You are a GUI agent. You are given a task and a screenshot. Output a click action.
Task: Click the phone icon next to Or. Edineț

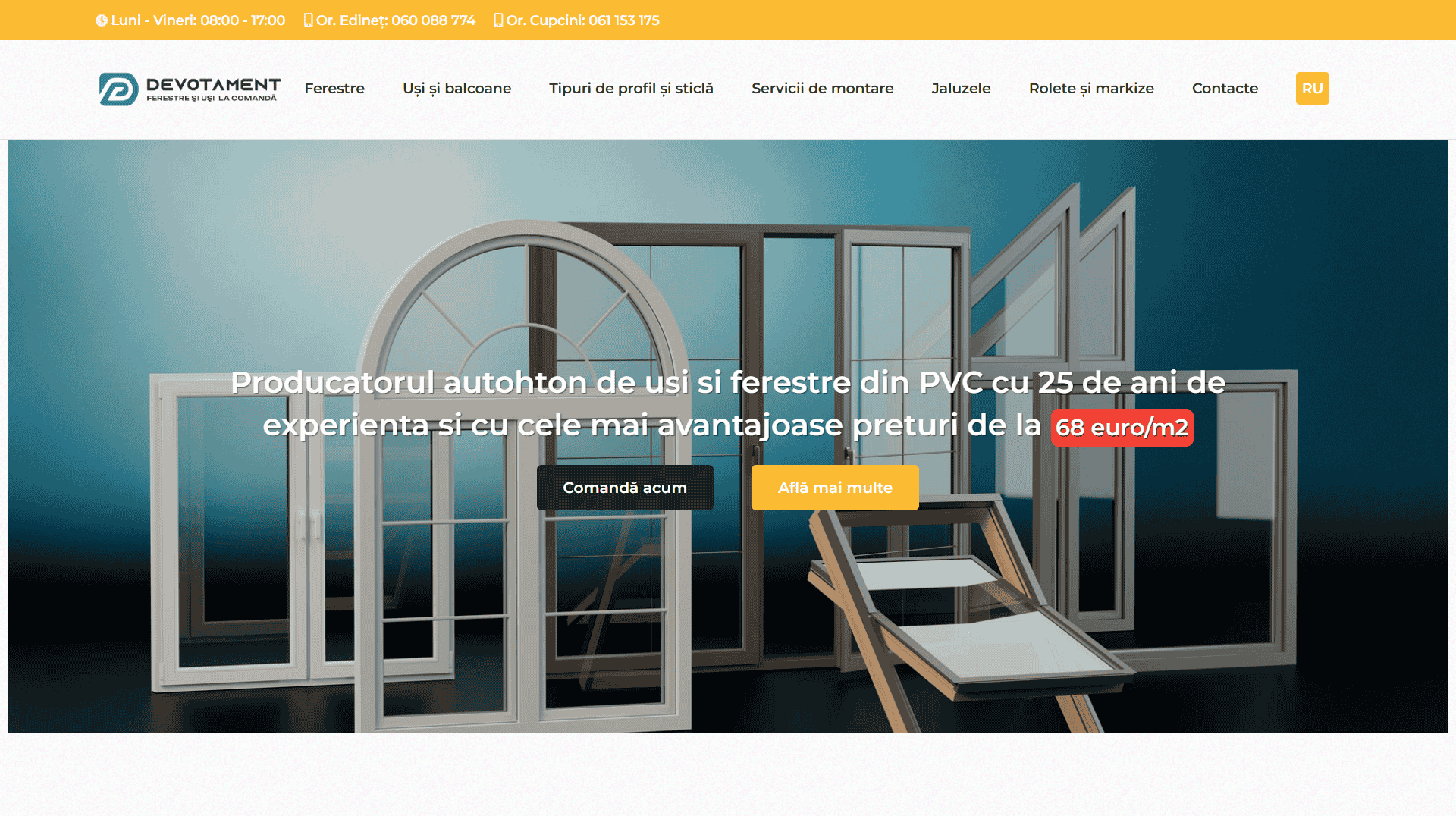pyautogui.click(x=308, y=20)
